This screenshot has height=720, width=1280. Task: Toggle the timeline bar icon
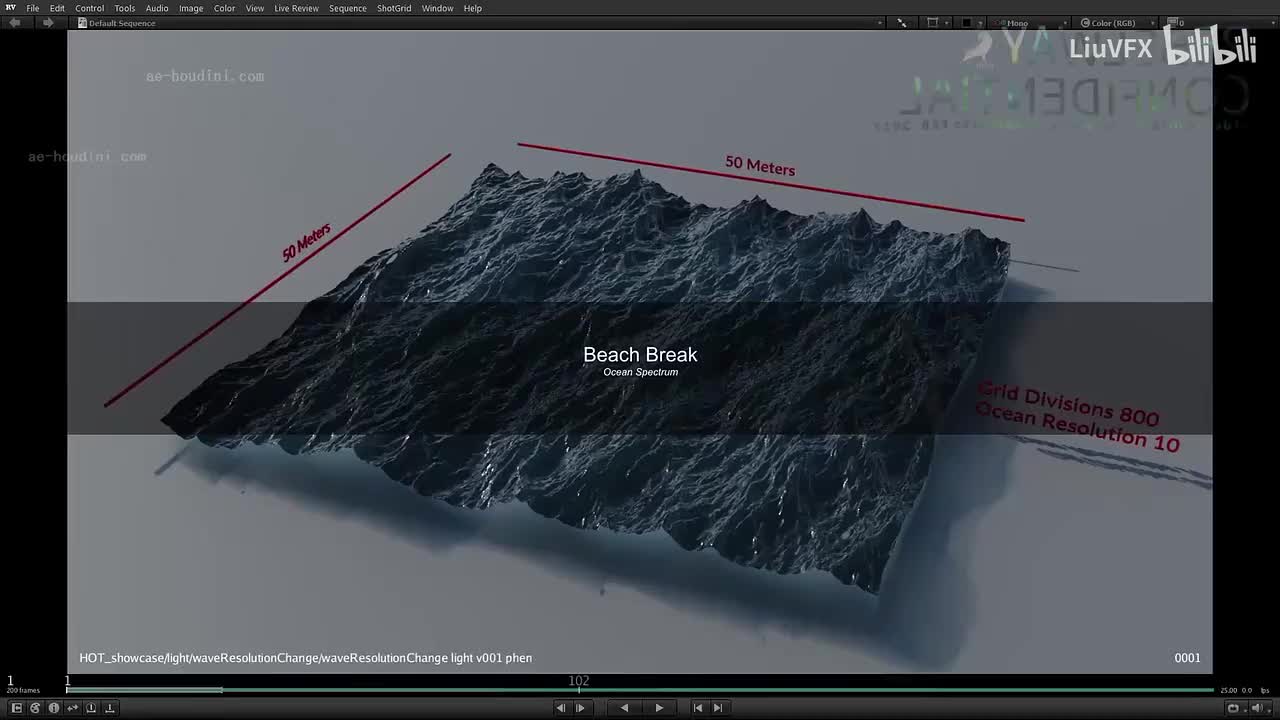point(110,708)
